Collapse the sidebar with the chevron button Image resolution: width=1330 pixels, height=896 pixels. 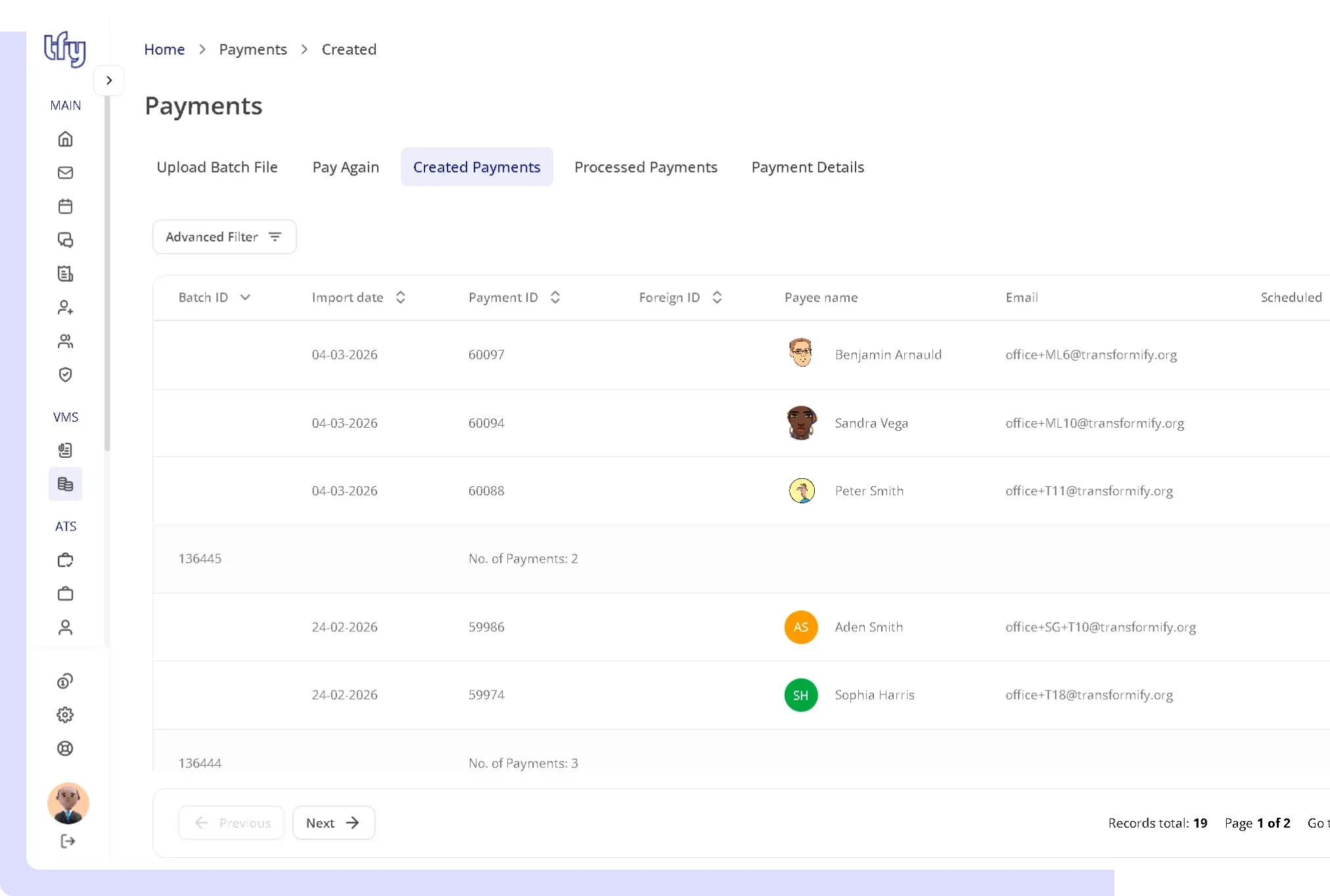click(x=109, y=79)
